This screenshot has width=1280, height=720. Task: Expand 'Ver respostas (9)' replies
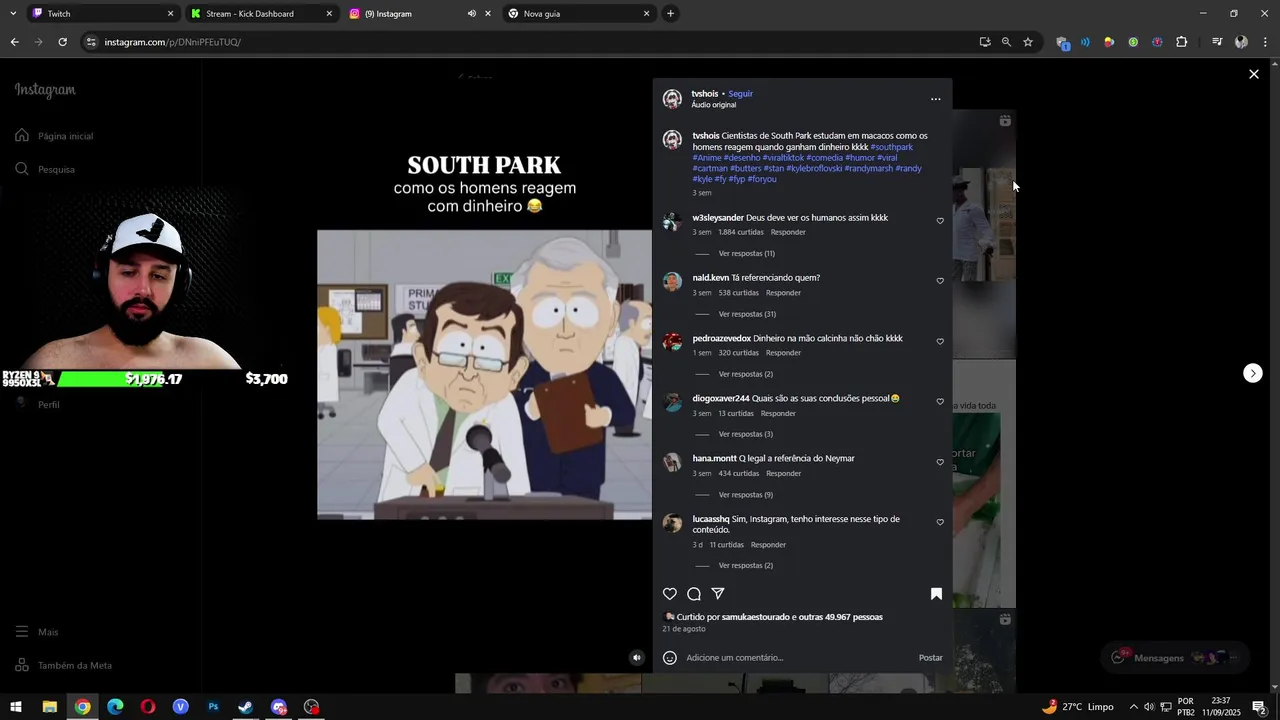[x=745, y=495]
